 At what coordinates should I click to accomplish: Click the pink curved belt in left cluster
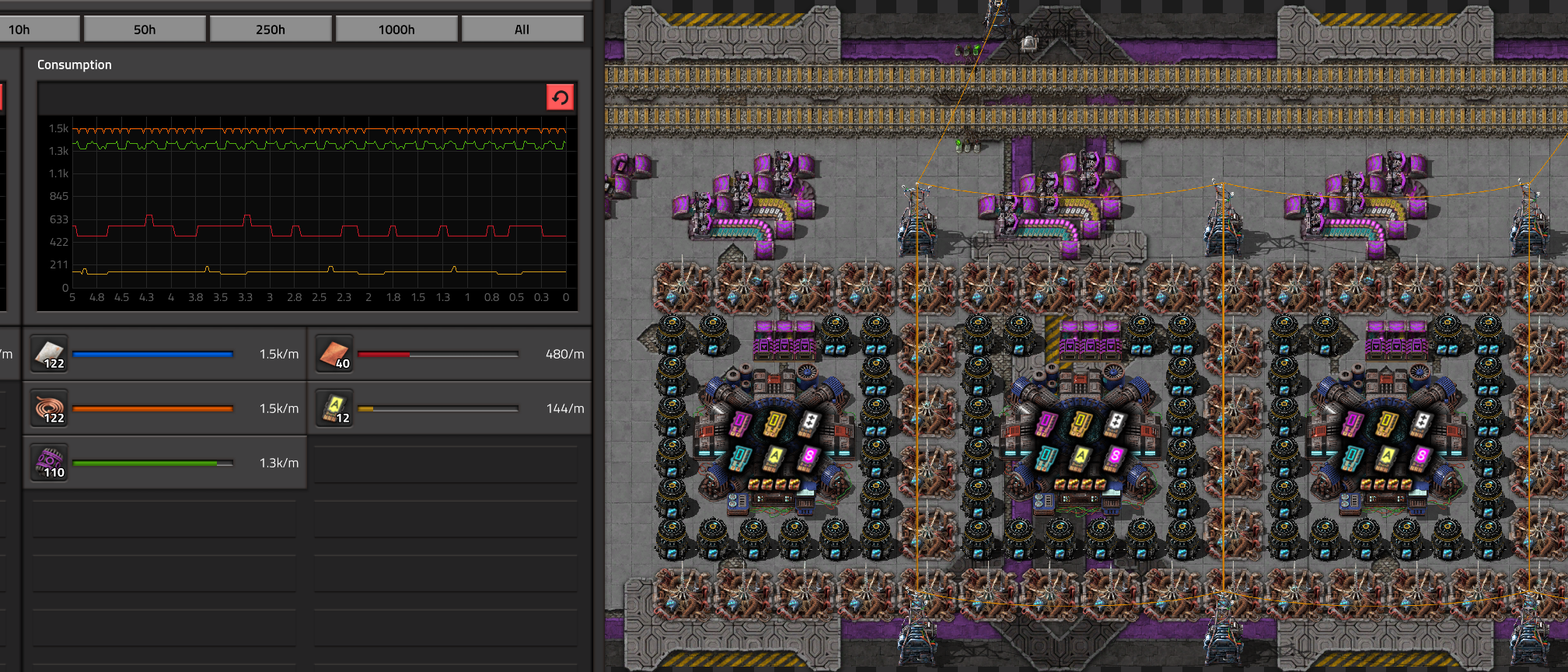(742, 227)
